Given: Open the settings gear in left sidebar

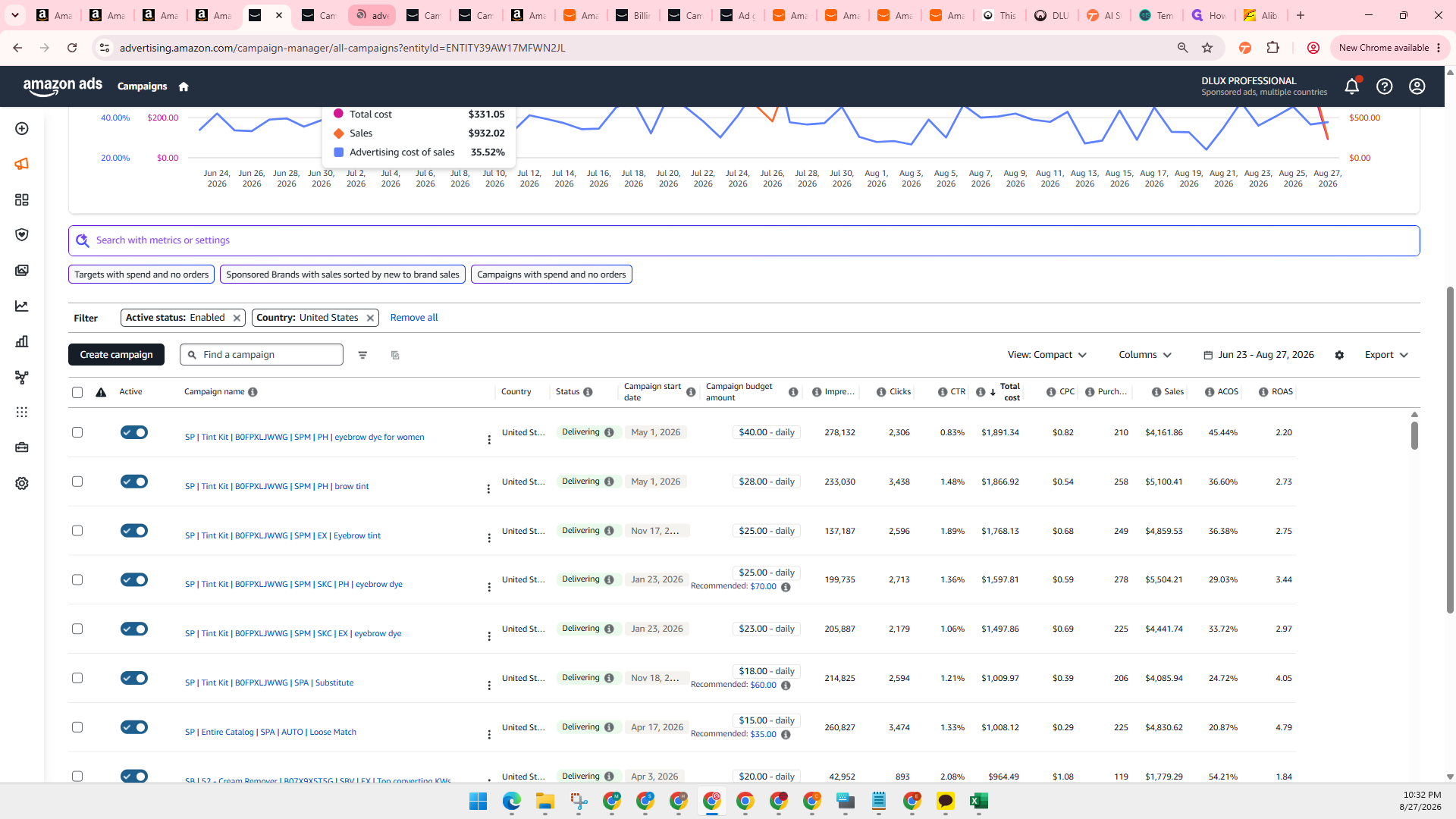Looking at the screenshot, I should point(22,483).
